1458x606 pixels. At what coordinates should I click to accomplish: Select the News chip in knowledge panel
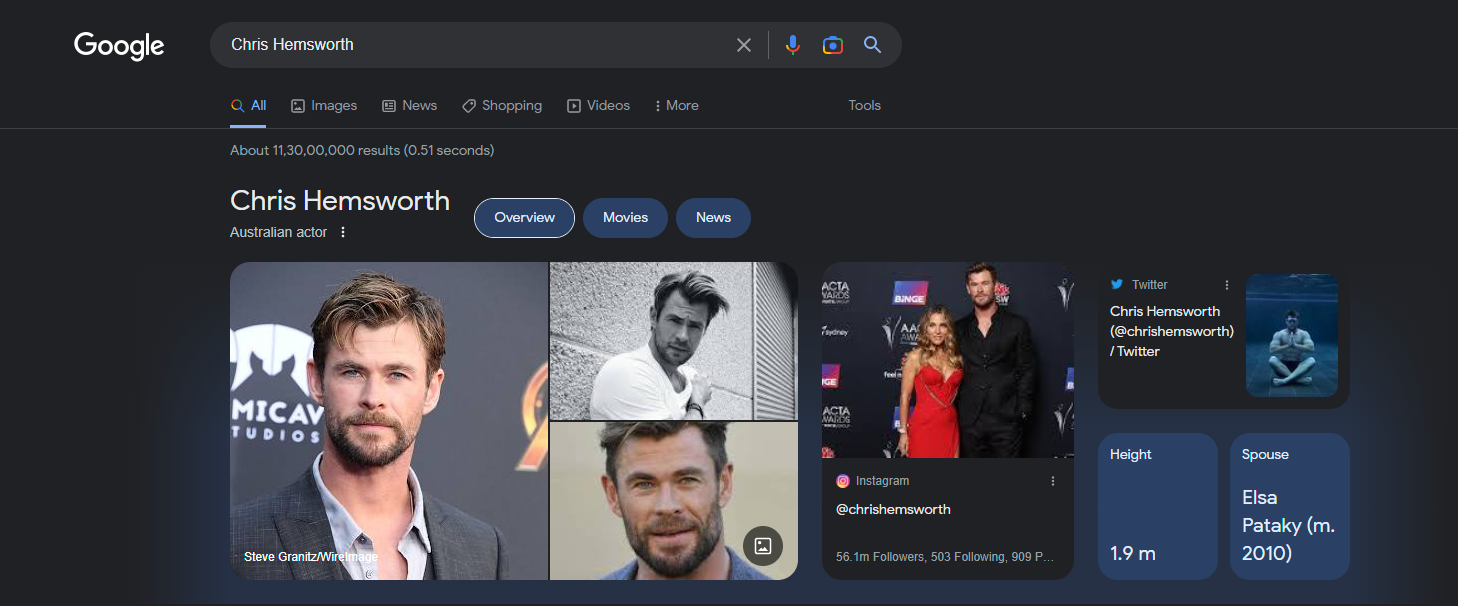point(714,218)
